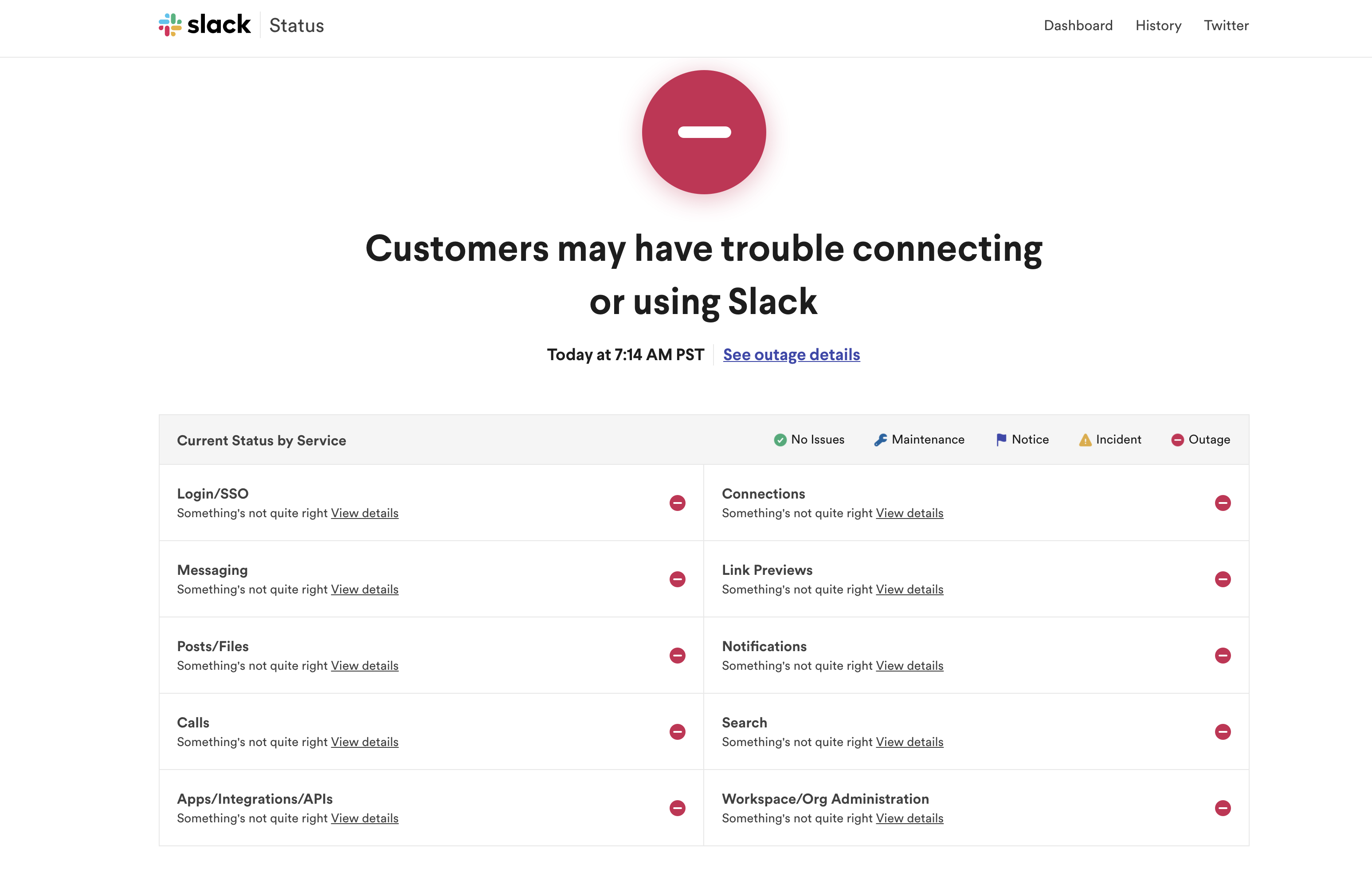Open Workspace/Org Administration View details link
1372x880 pixels.
coord(909,818)
